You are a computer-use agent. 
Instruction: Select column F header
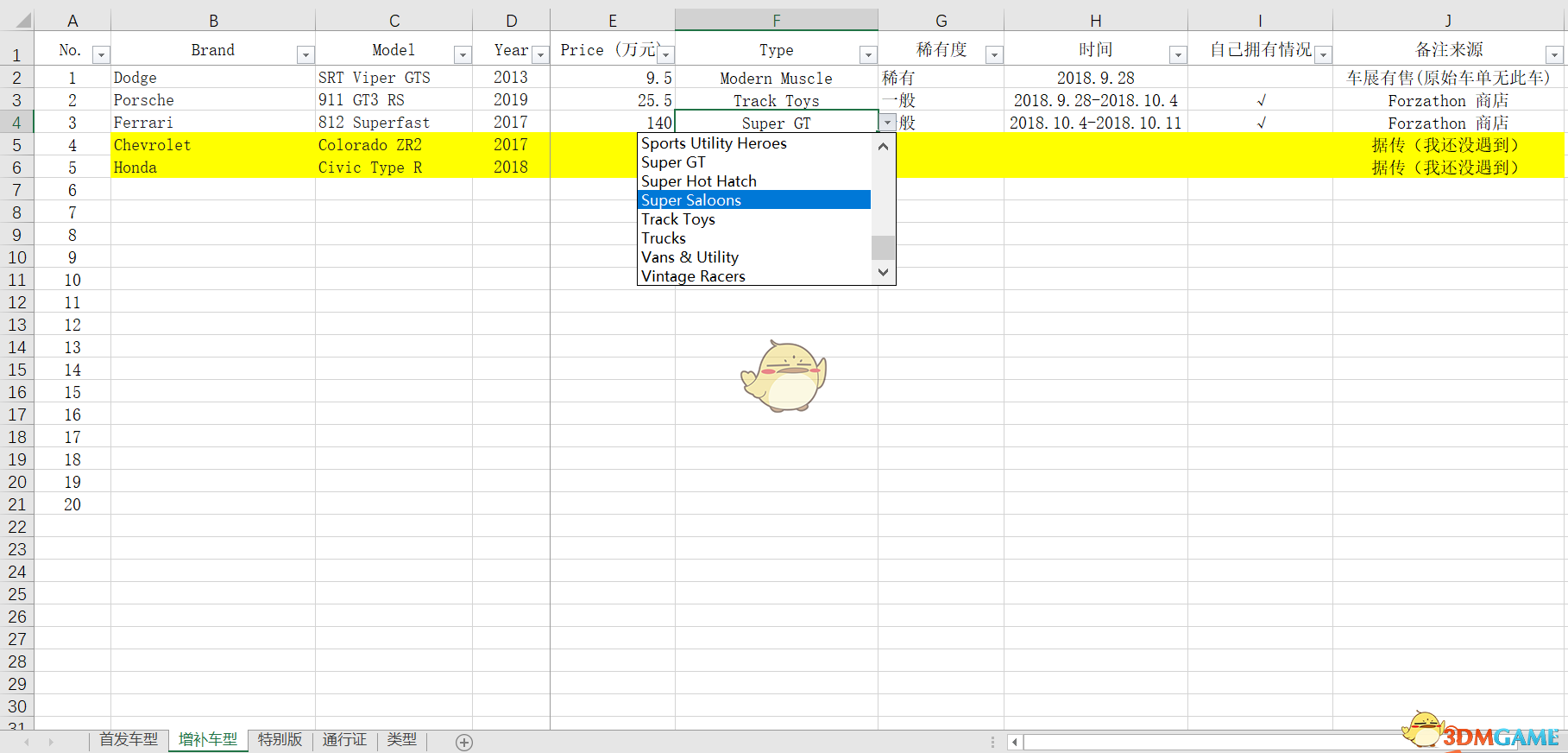tap(777, 20)
